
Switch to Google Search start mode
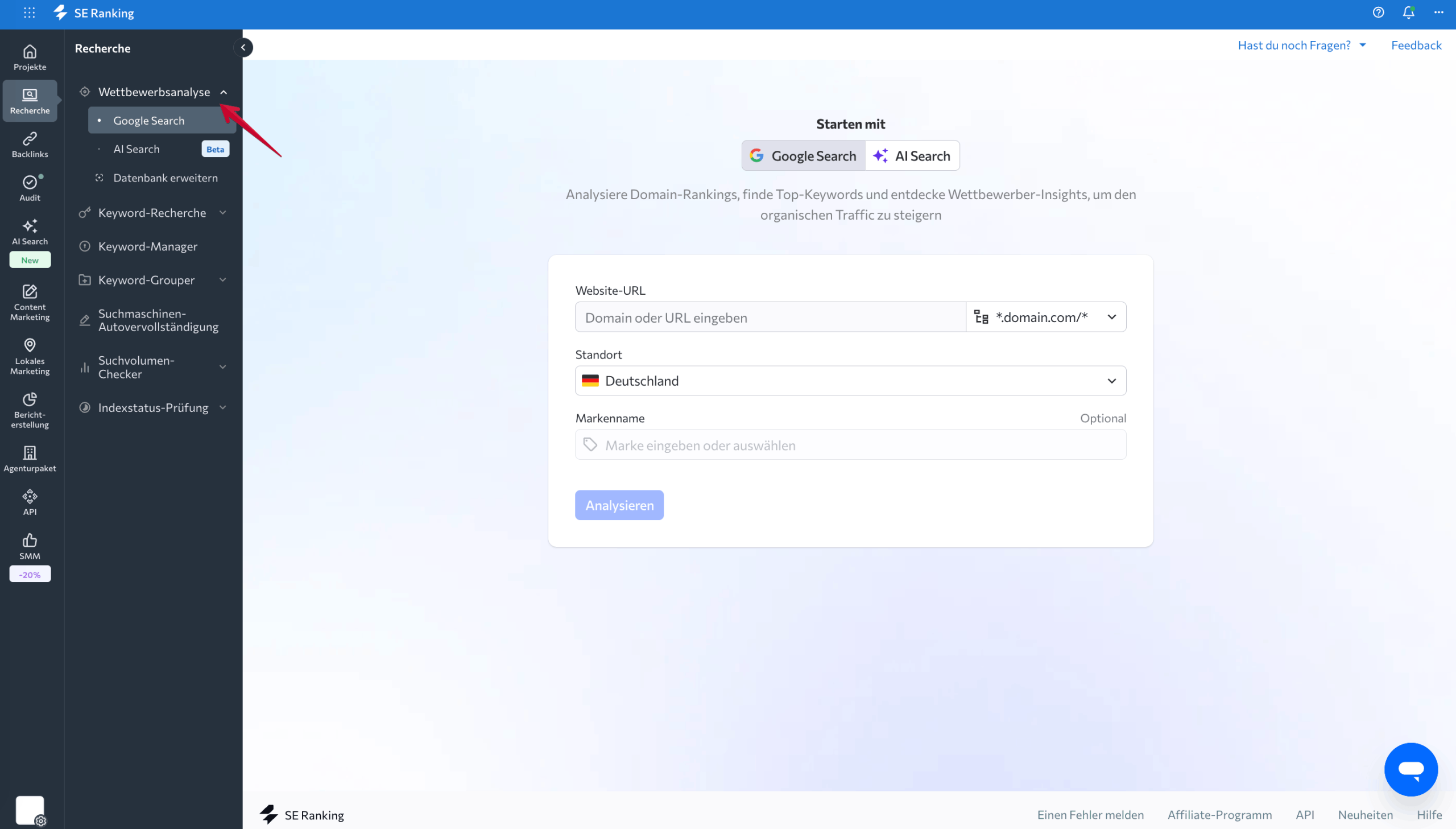tap(804, 155)
